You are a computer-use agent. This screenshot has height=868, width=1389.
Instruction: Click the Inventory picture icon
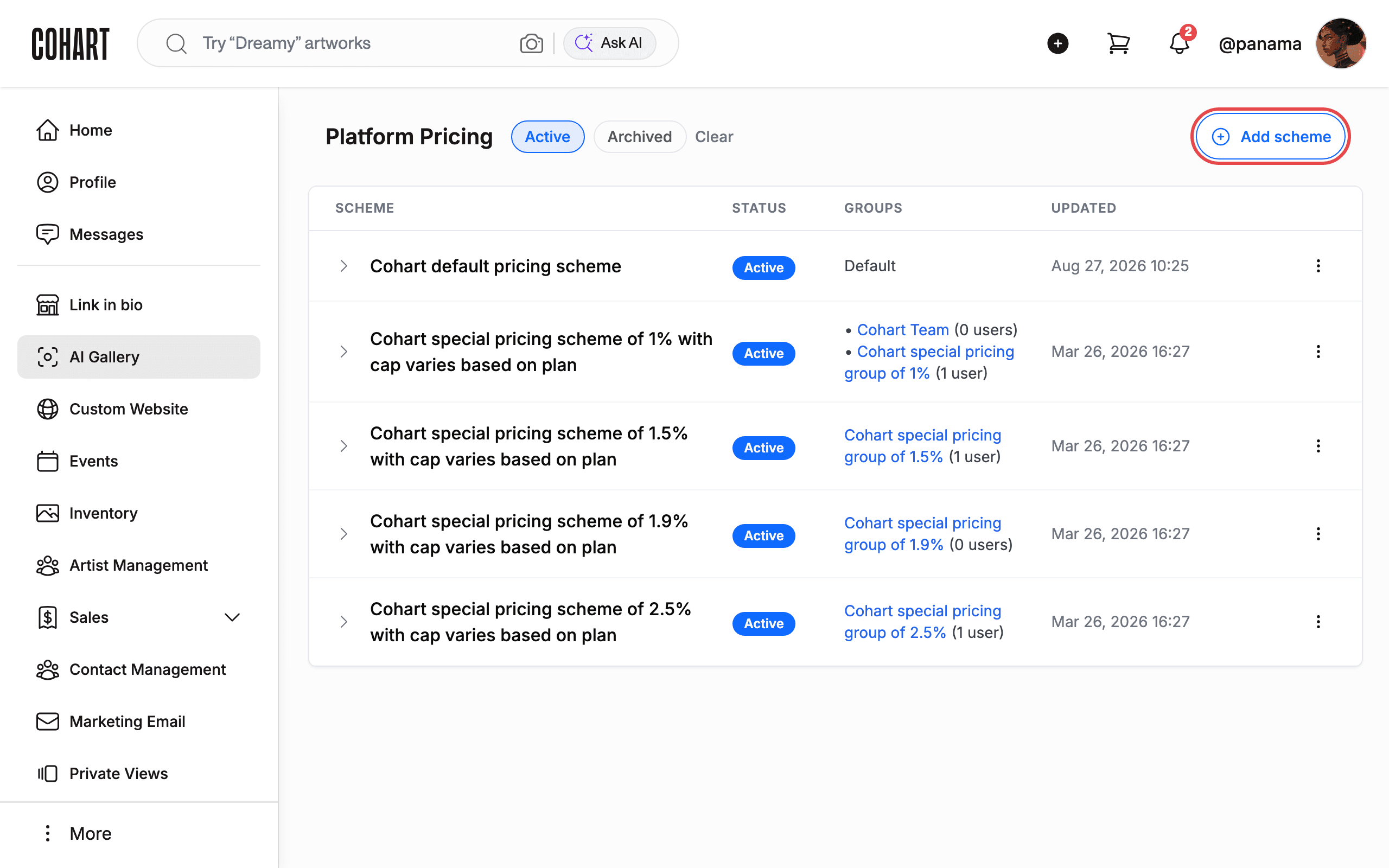coord(48,513)
